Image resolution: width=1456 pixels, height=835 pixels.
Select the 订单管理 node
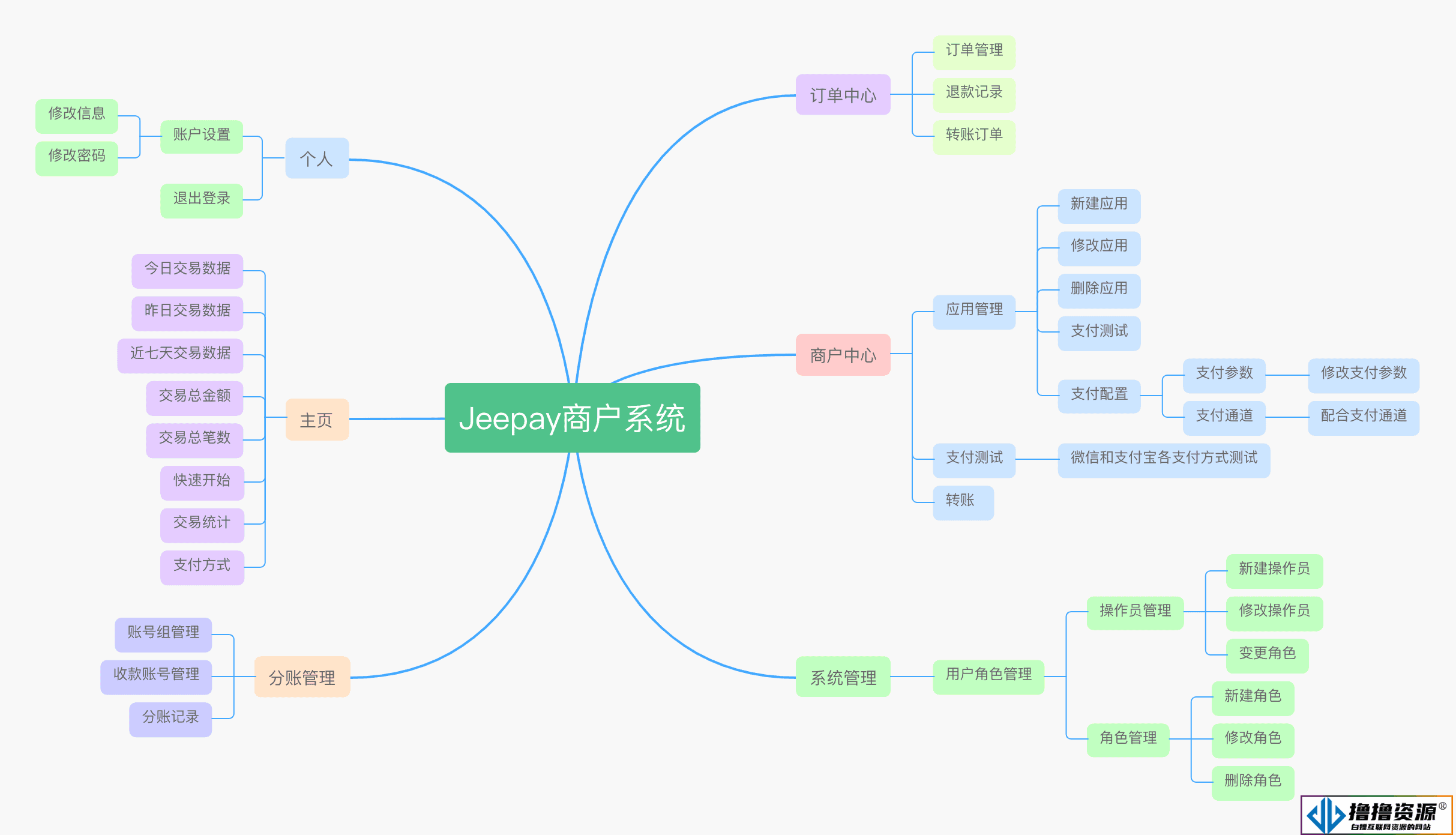point(973,52)
